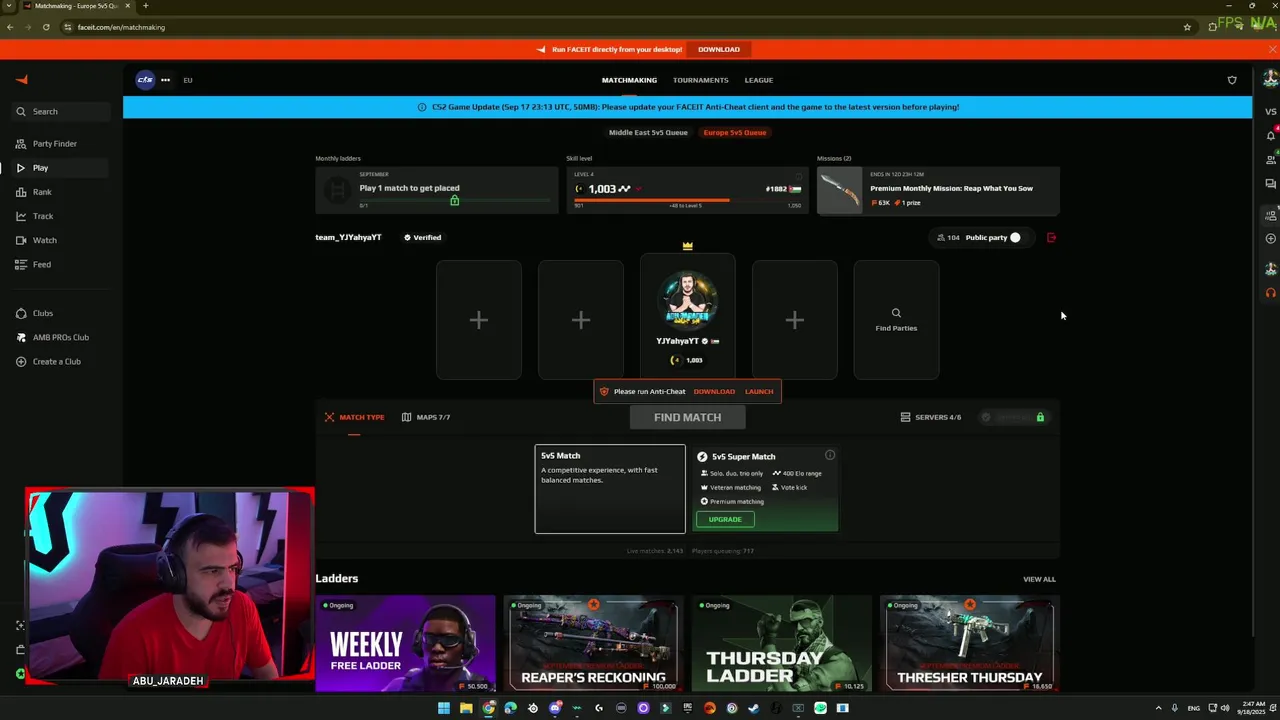The width and height of the screenshot is (1280, 720).
Task: Open the Thresher Thursday ladder thumbnail
Action: 970,644
